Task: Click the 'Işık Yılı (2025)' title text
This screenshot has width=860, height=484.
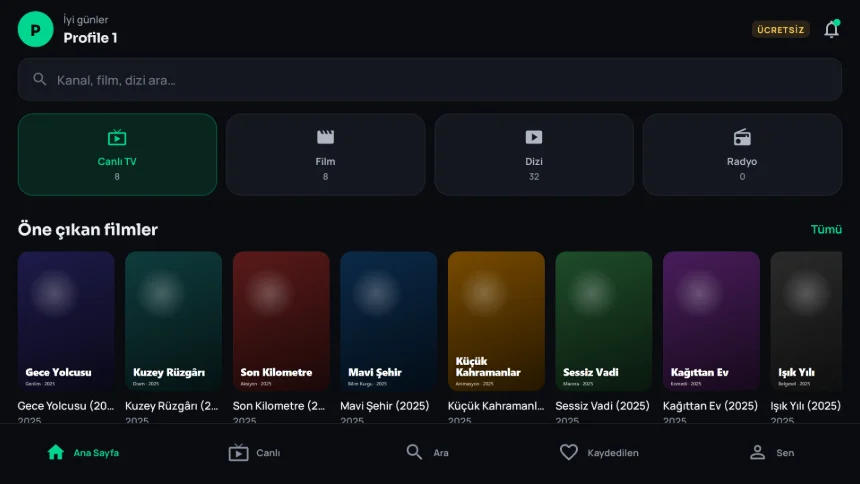Action: point(805,406)
